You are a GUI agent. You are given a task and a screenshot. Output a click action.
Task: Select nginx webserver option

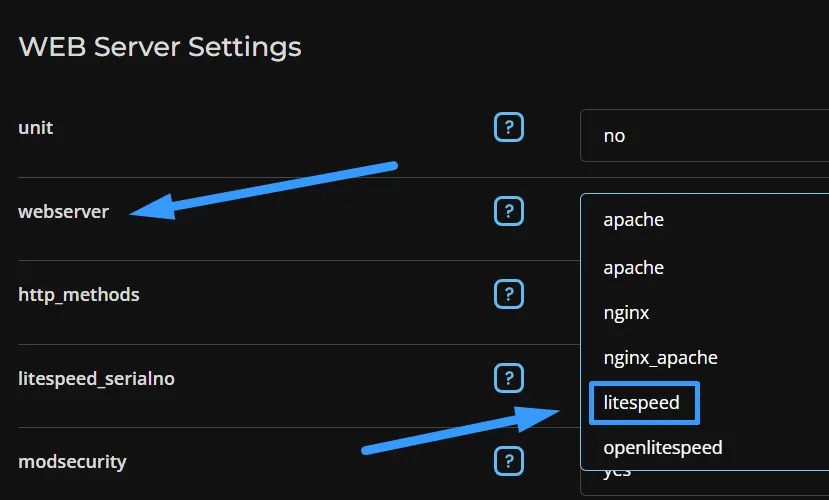tap(626, 313)
